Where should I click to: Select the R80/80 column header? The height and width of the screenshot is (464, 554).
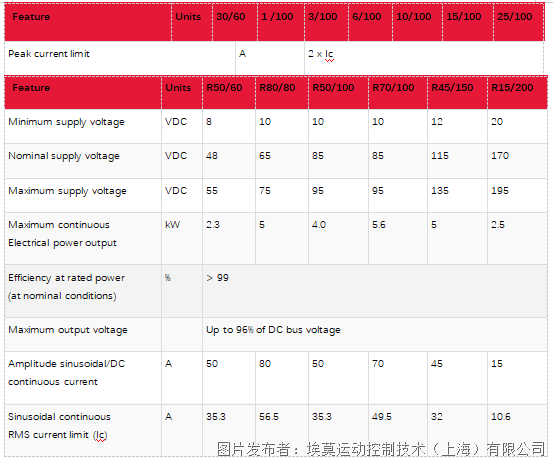(282, 92)
